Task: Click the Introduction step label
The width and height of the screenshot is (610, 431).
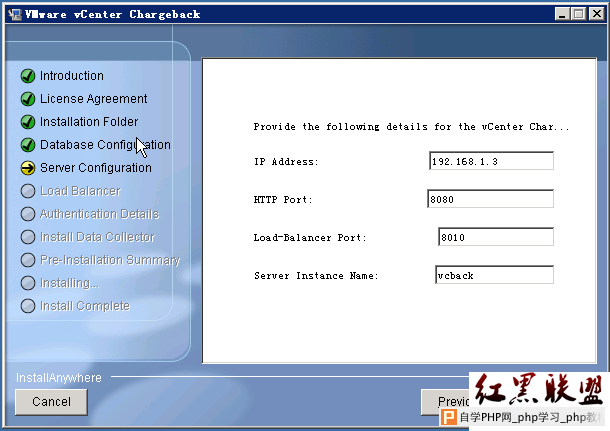Action: click(72, 76)
